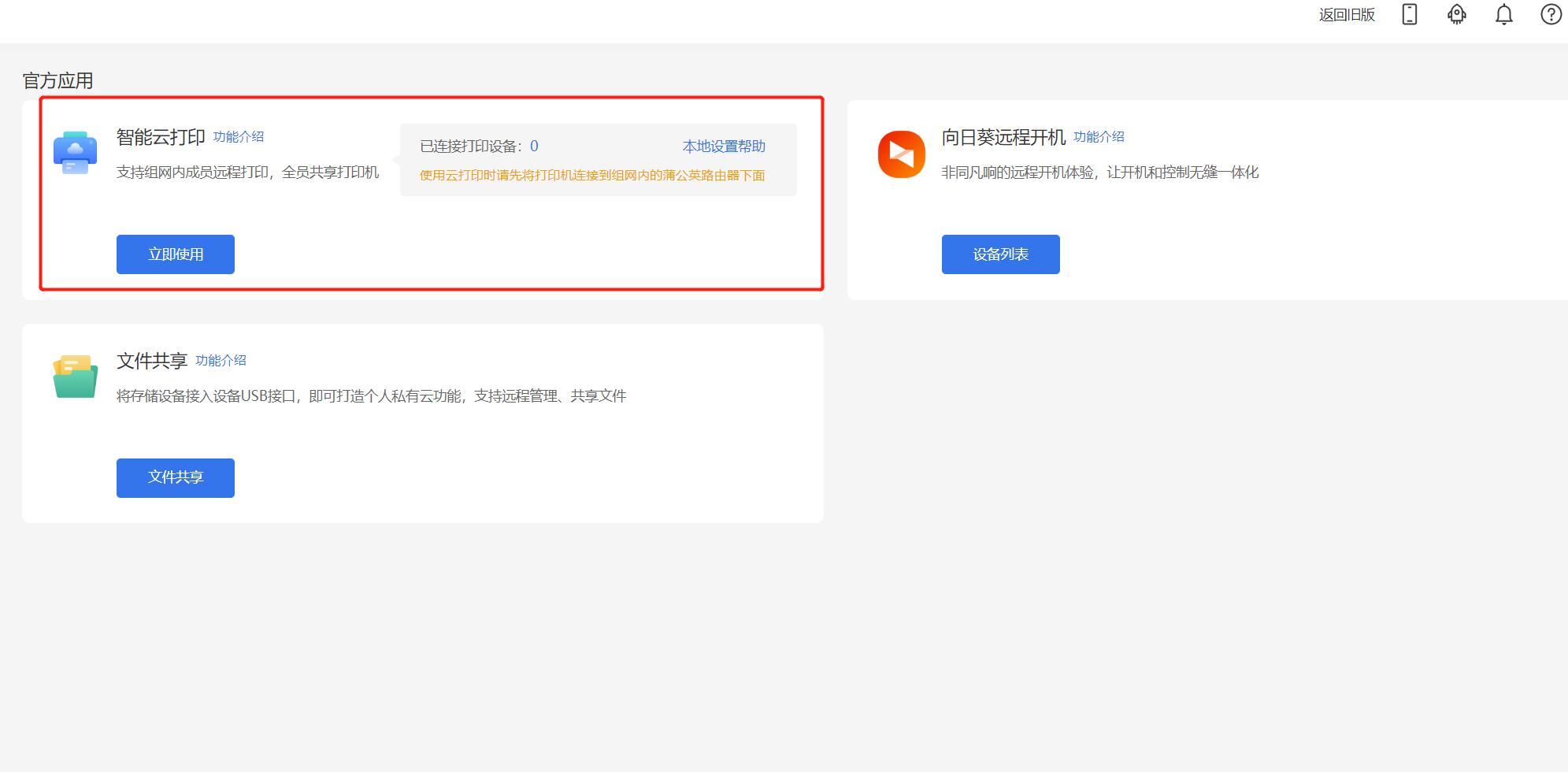Click the 文件共享 button
Image resolution: width=1568 pixels, height=772 pixels.
[175, 477]
